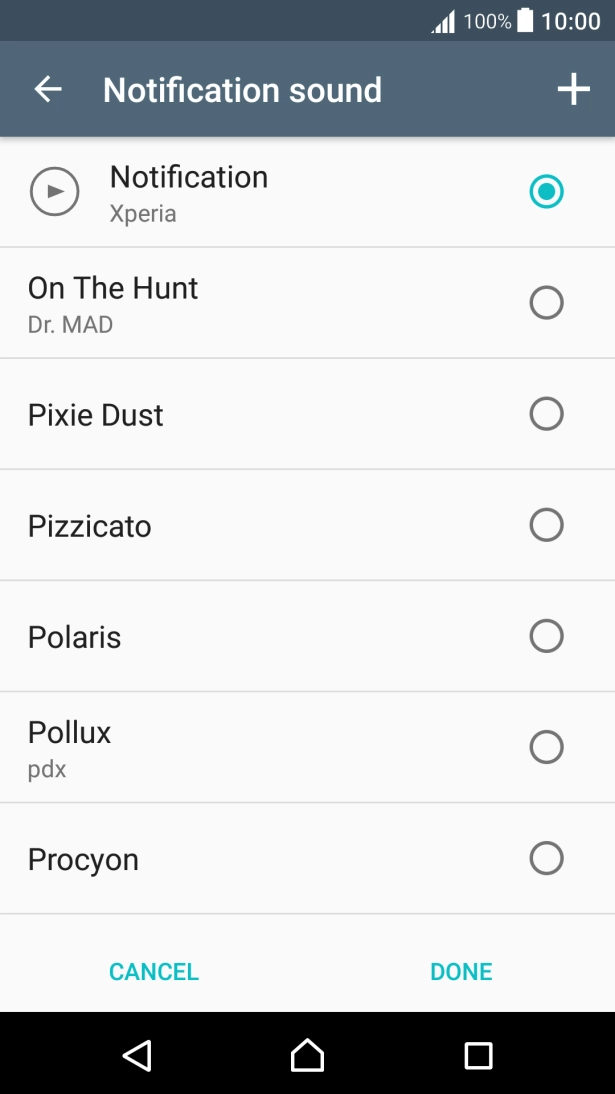Add a new sound with the plus icon
The height and width of the screenshot is (1094, 615).
(573, 89)
